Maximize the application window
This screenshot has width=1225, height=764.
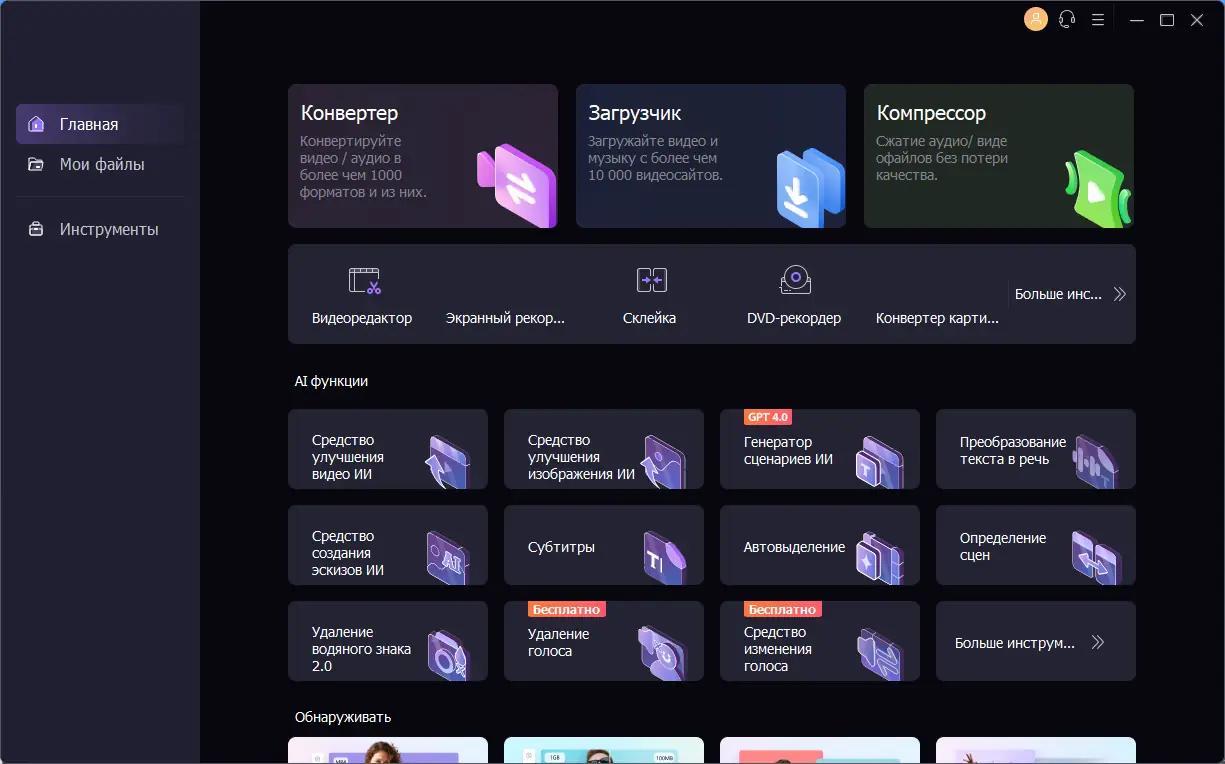point(1167,19)
